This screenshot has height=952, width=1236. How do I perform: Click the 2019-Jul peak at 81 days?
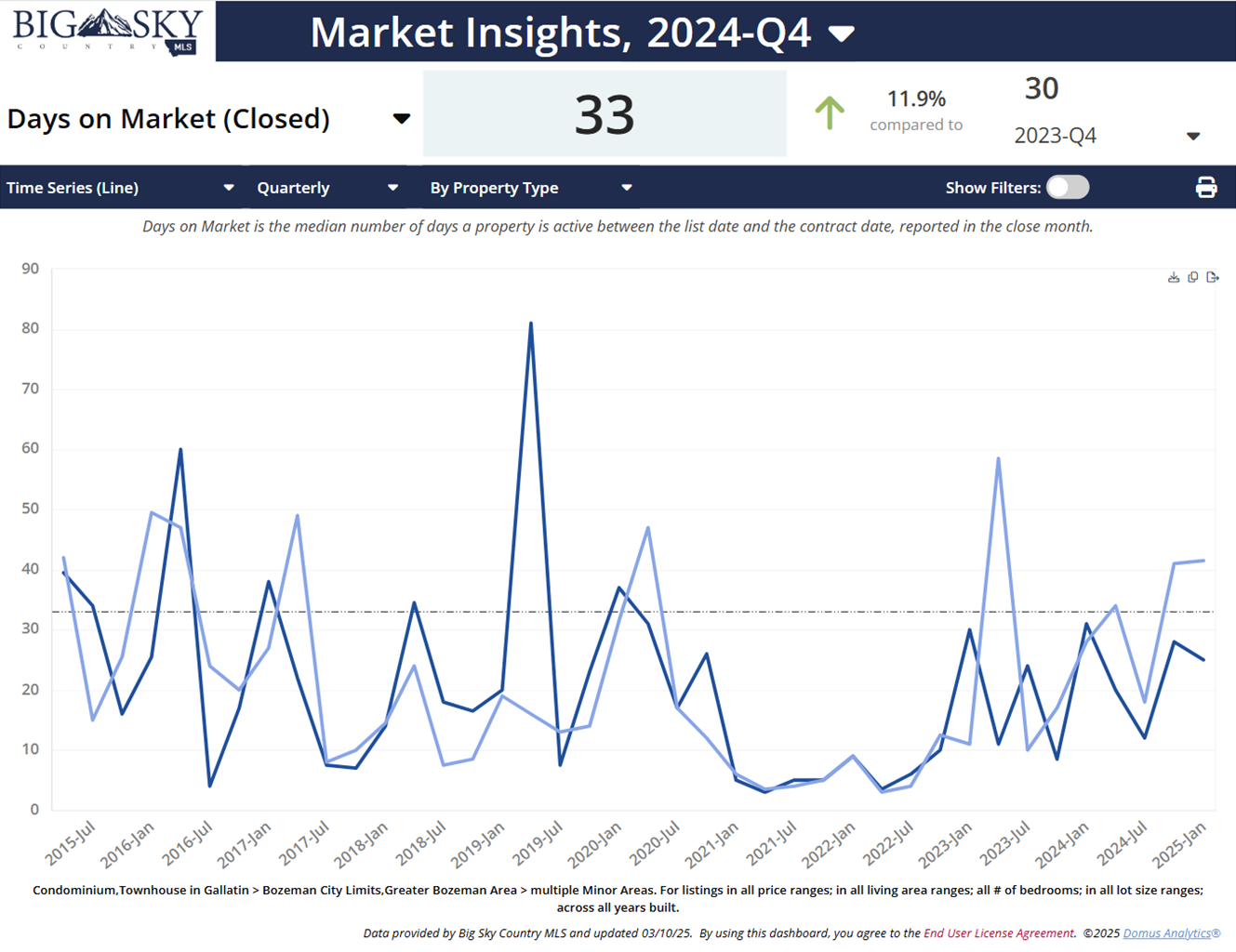tap(530, 324)
